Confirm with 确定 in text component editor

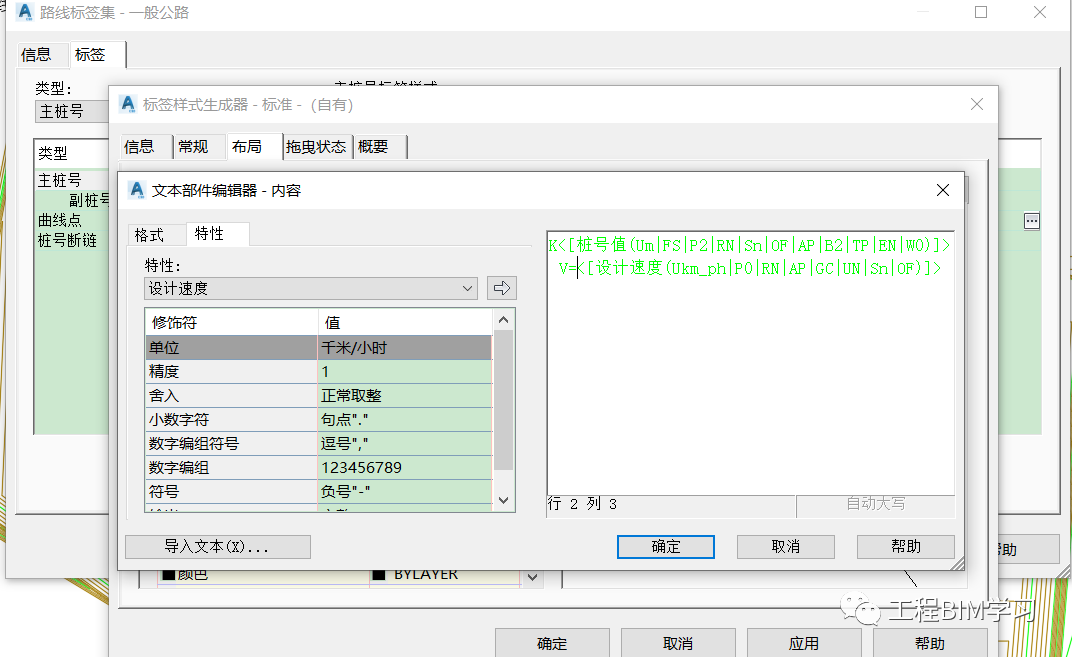point(666,546)
